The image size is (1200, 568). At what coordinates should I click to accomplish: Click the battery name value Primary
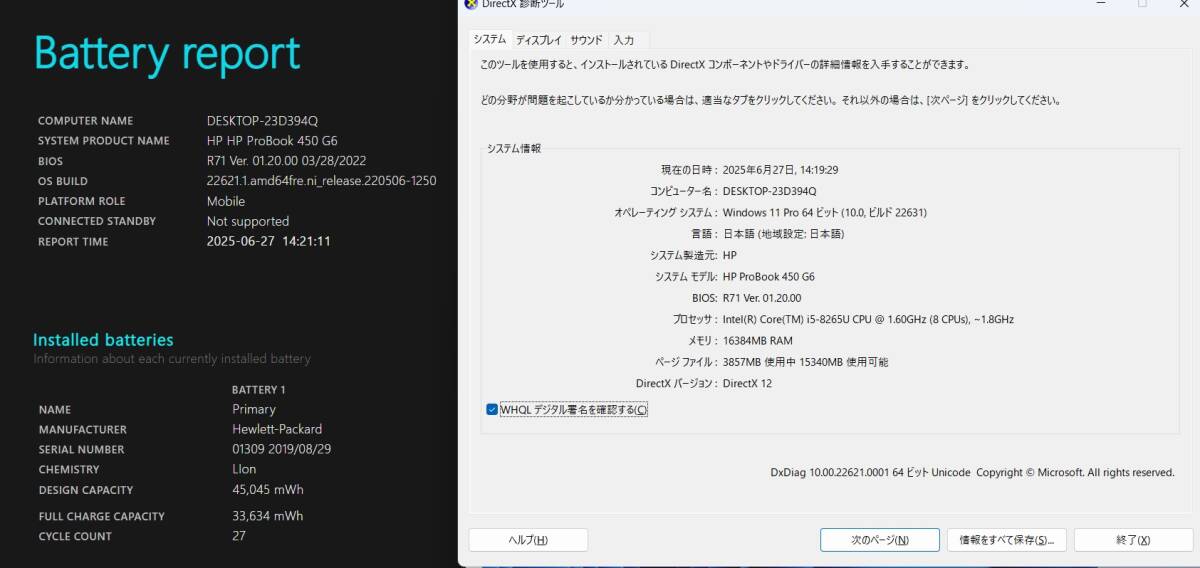click(254, 409)
